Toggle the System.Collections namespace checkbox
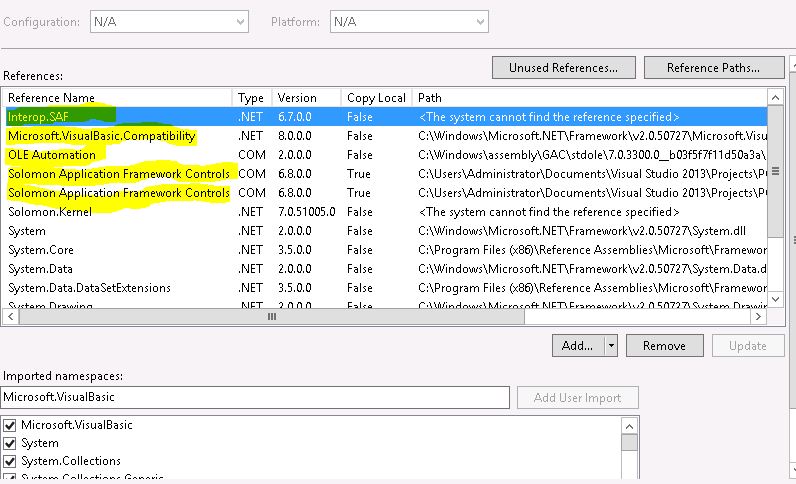 10,462
